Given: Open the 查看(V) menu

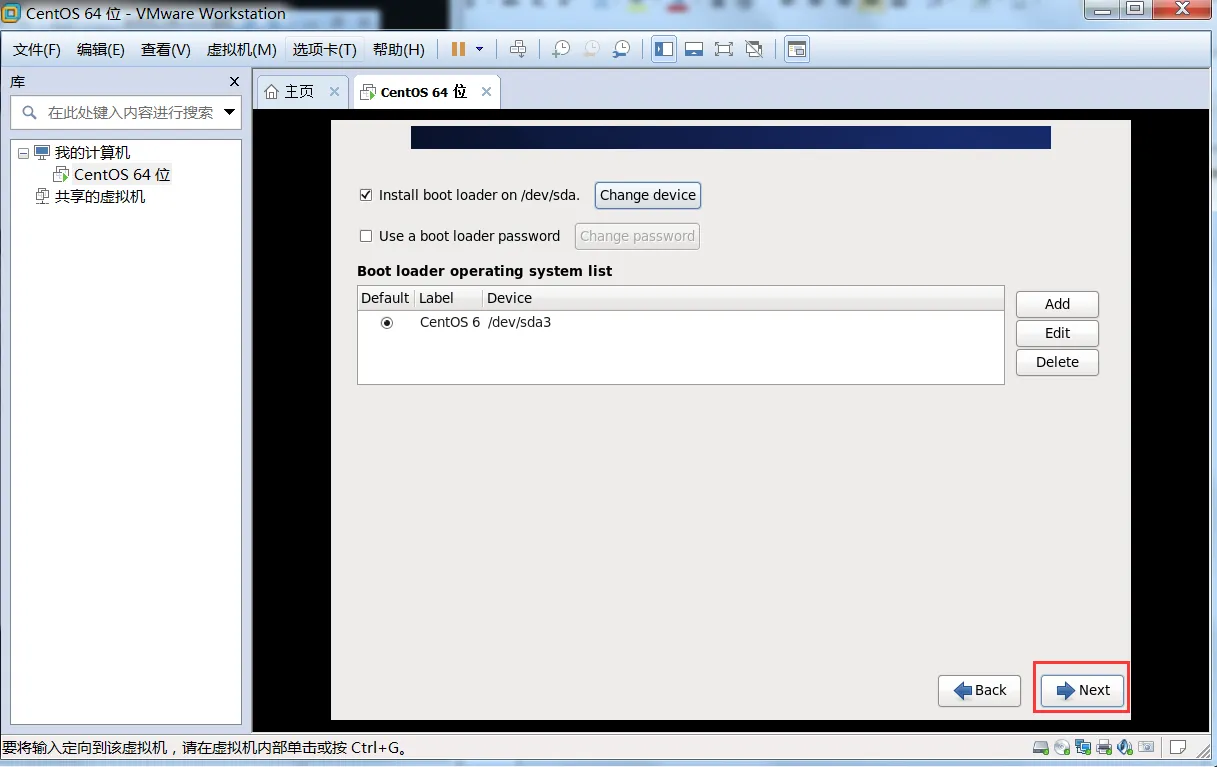Looking at the screenshot, I should click(x=166, y=50).
